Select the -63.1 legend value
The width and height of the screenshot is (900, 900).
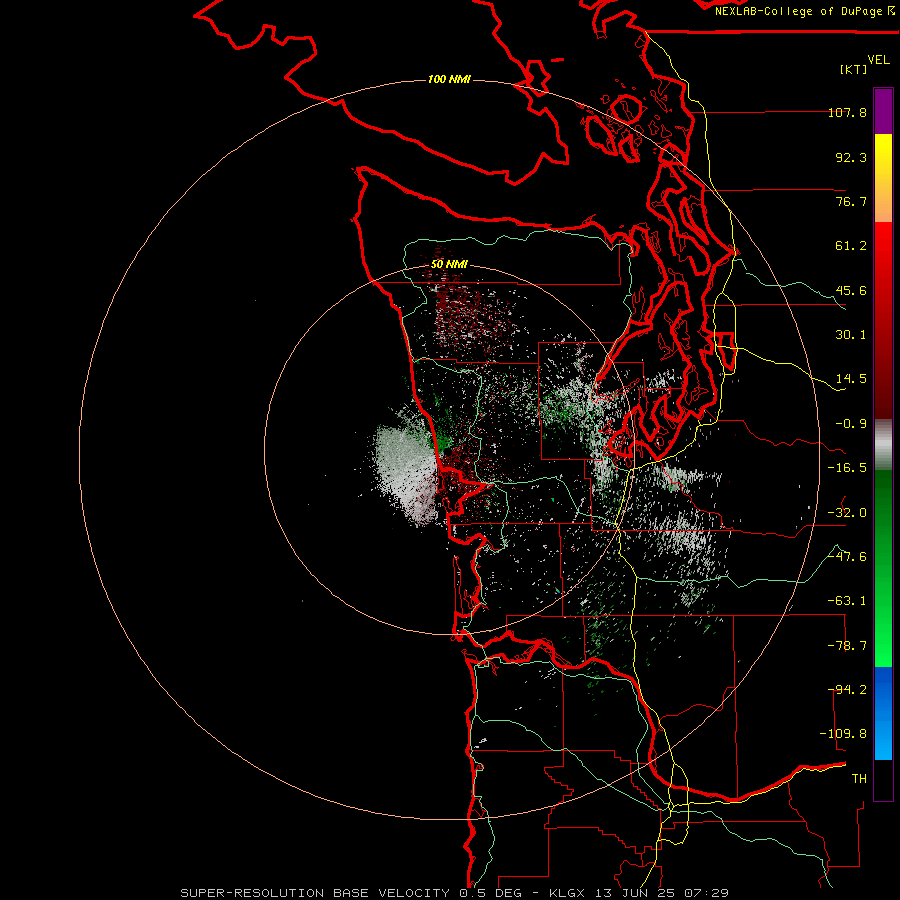[x=847, y=601]
